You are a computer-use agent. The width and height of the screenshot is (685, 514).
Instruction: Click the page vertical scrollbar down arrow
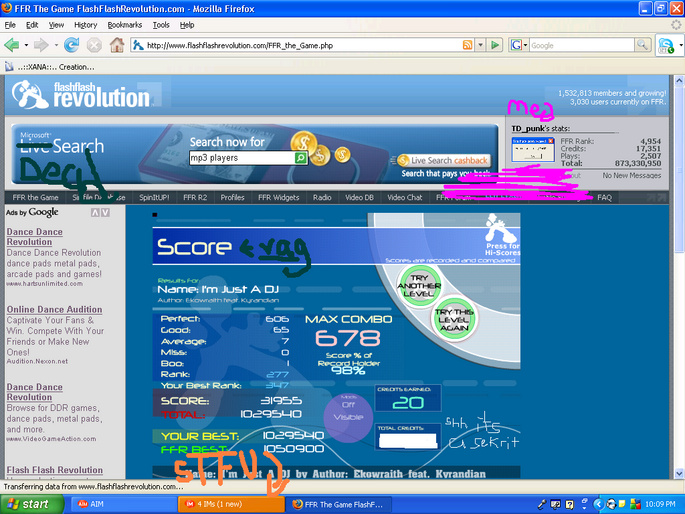[x=678, y=473]
